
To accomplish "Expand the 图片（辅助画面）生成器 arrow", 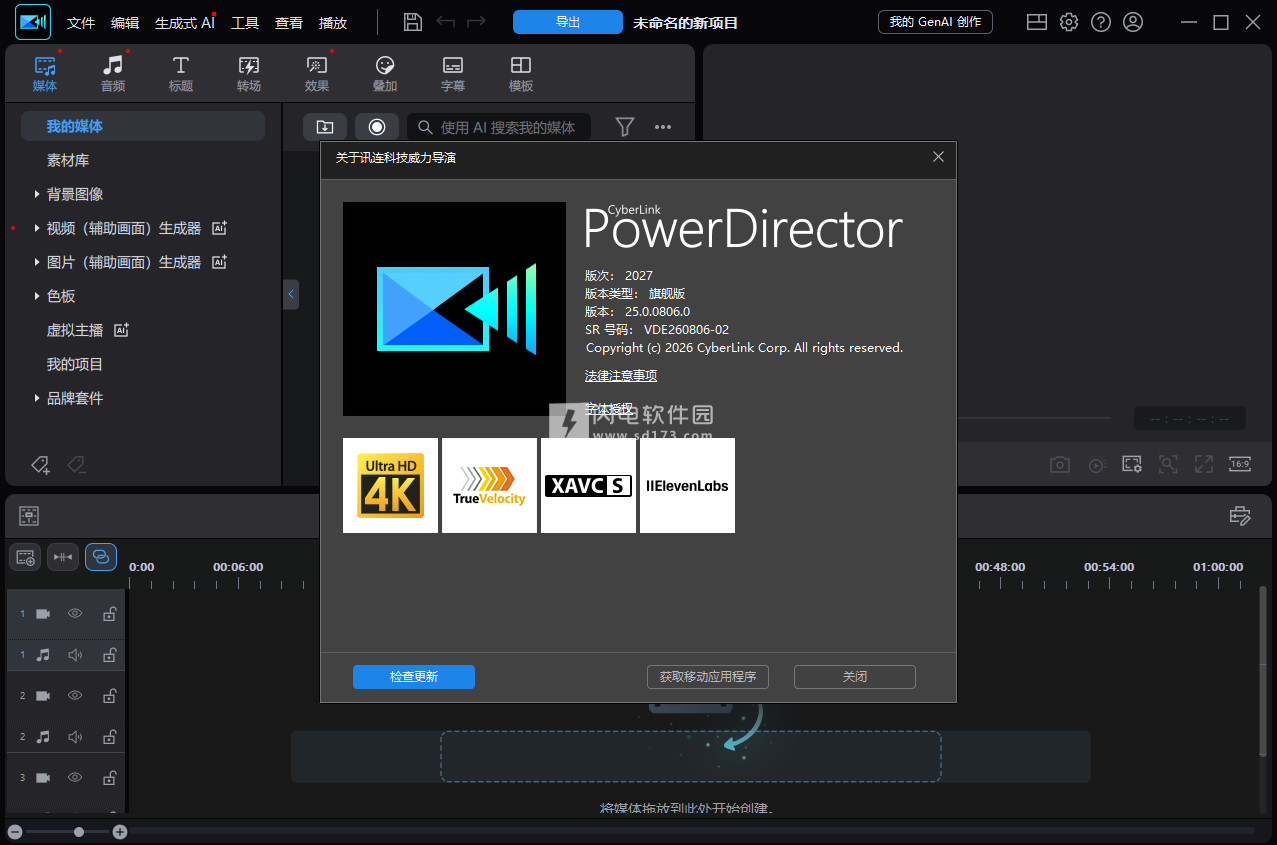I will pyautogui.click(x=37, y=262).
